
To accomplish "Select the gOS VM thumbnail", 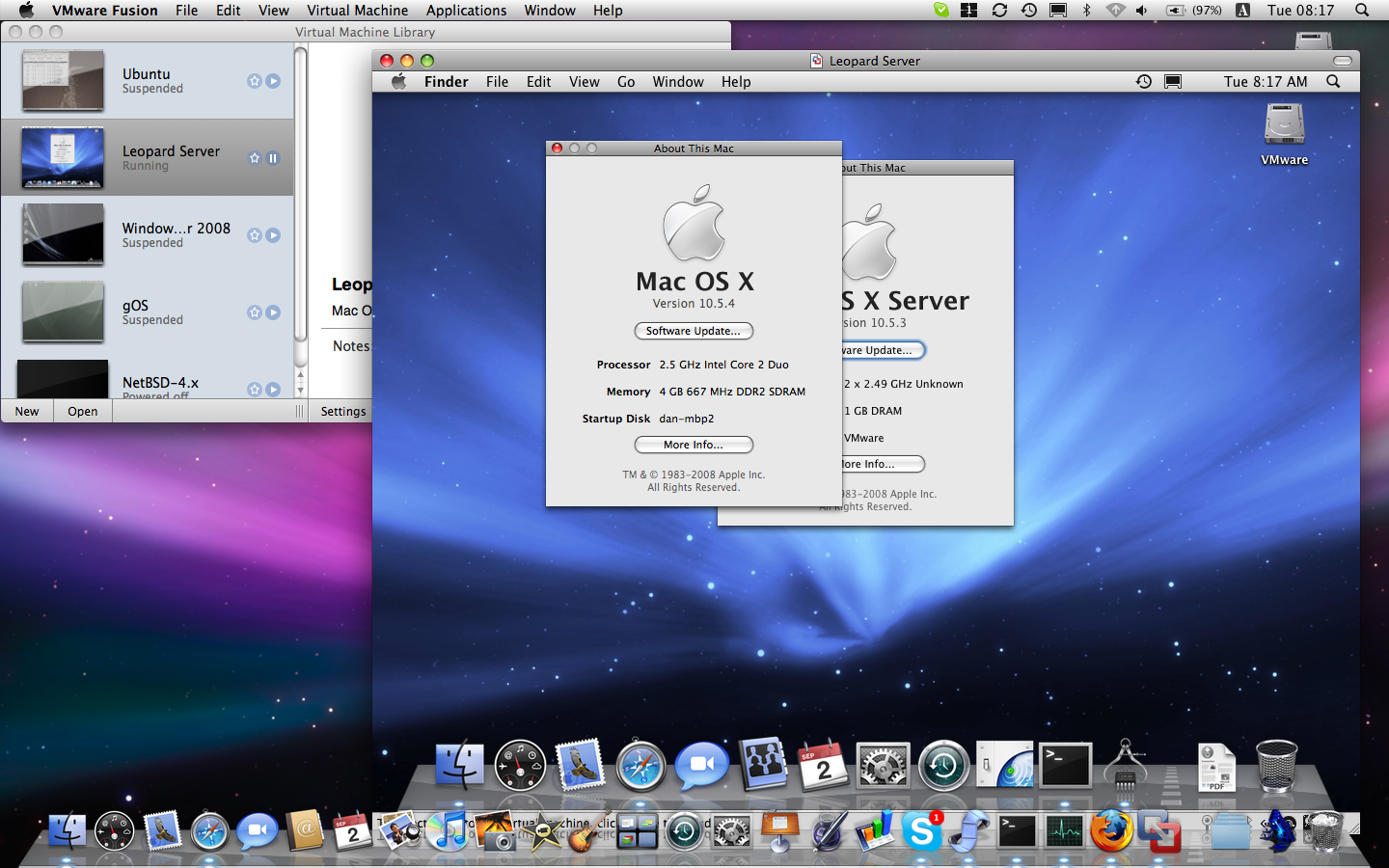I will (x=63, y=312).
